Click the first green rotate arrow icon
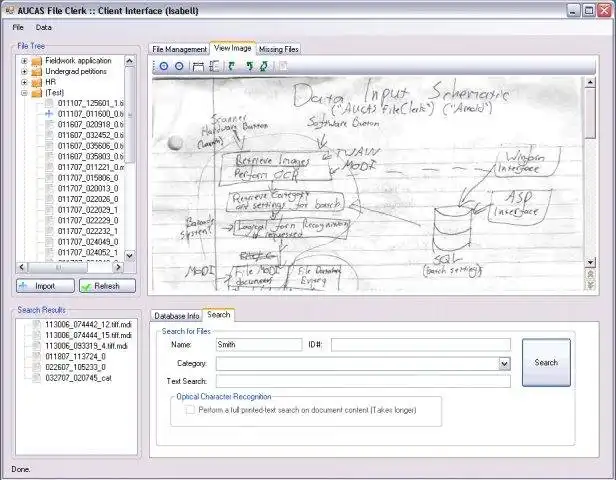 pos(231,66)
